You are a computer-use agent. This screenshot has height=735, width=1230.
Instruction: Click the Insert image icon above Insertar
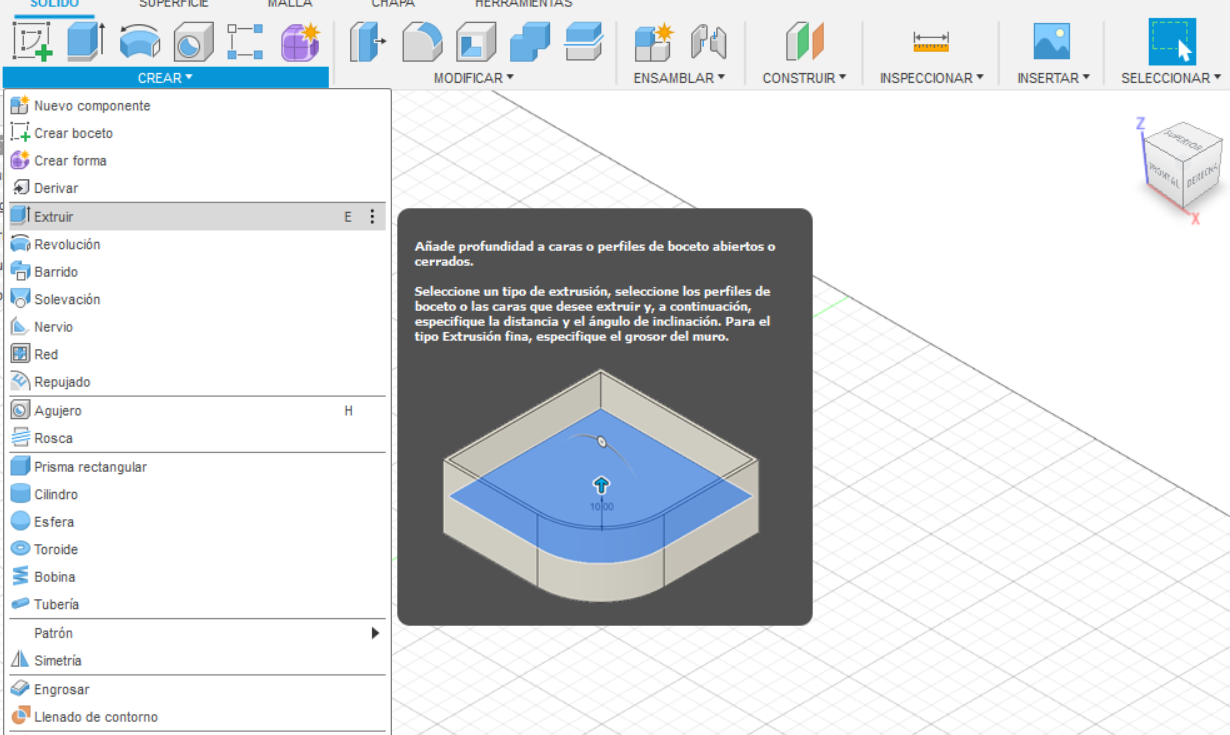point(1052,42)
